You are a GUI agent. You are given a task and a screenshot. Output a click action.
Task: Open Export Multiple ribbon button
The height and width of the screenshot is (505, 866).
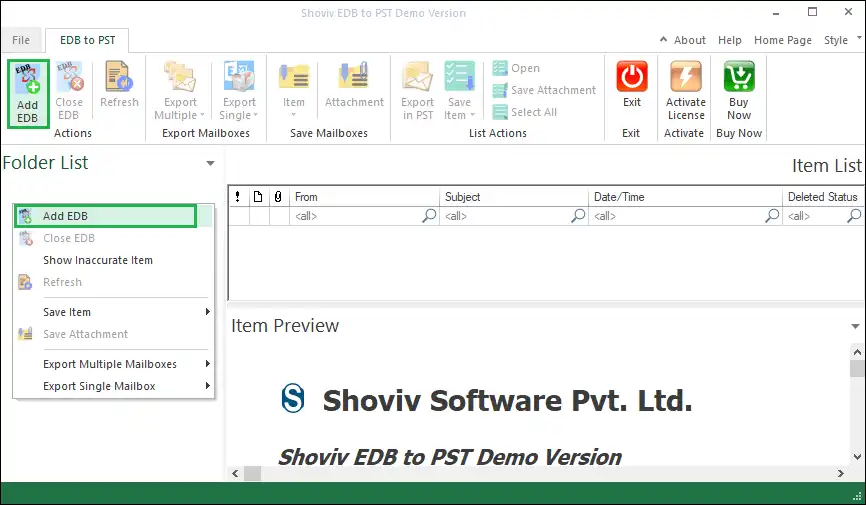[180, 91]
